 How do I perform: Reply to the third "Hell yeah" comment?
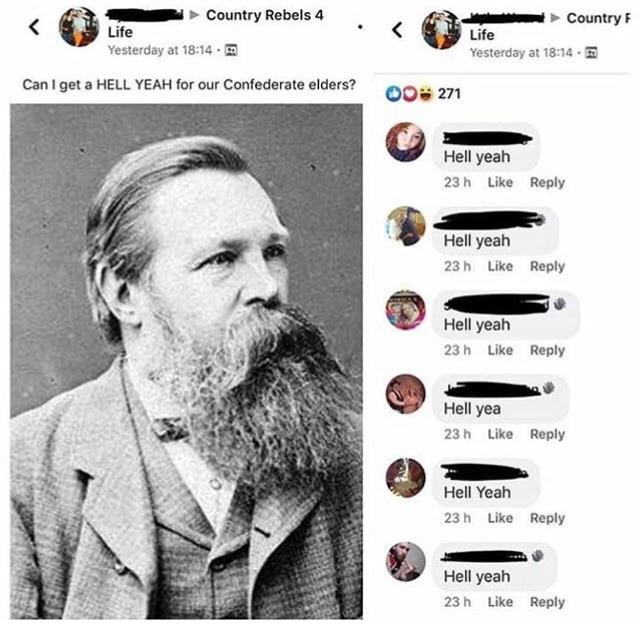[x=547, y=350]
